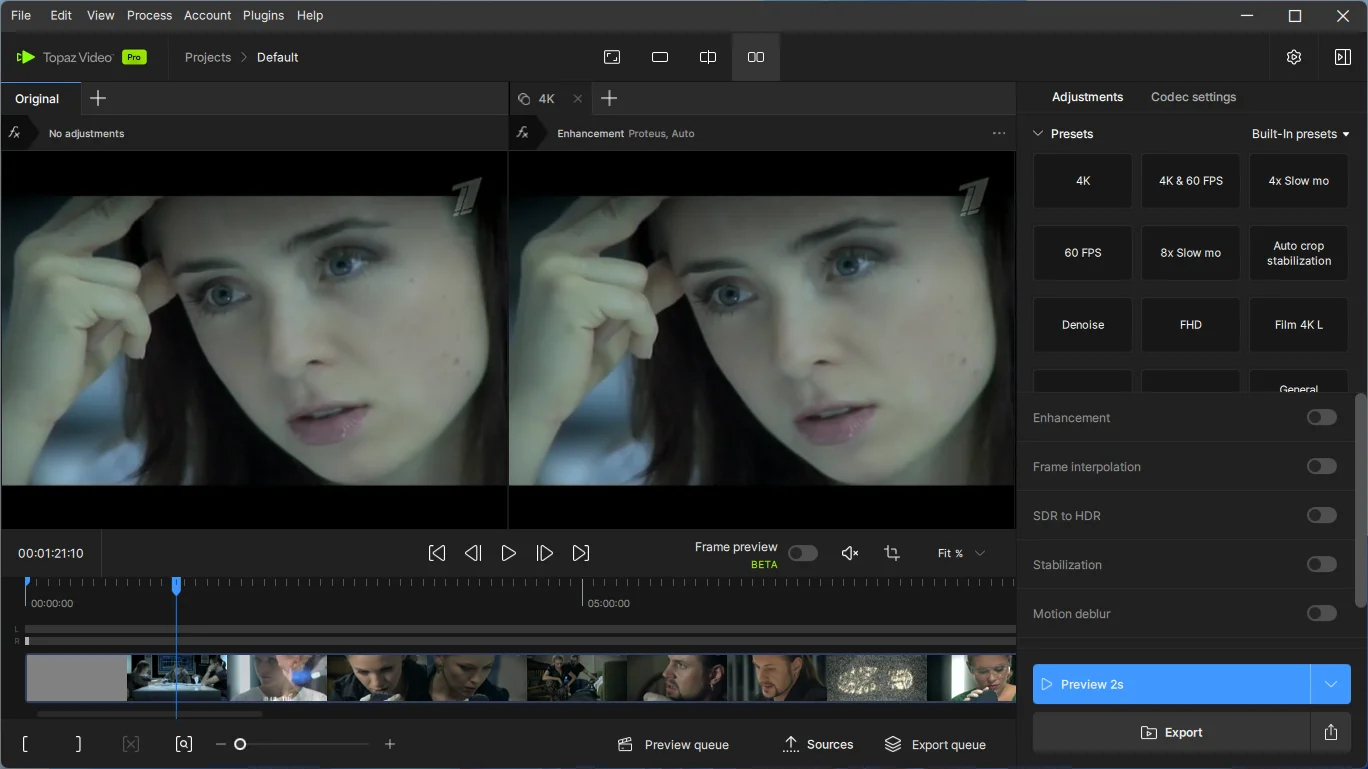
Task: Switch to split view layout icon
Action: [x=708, y=57]
